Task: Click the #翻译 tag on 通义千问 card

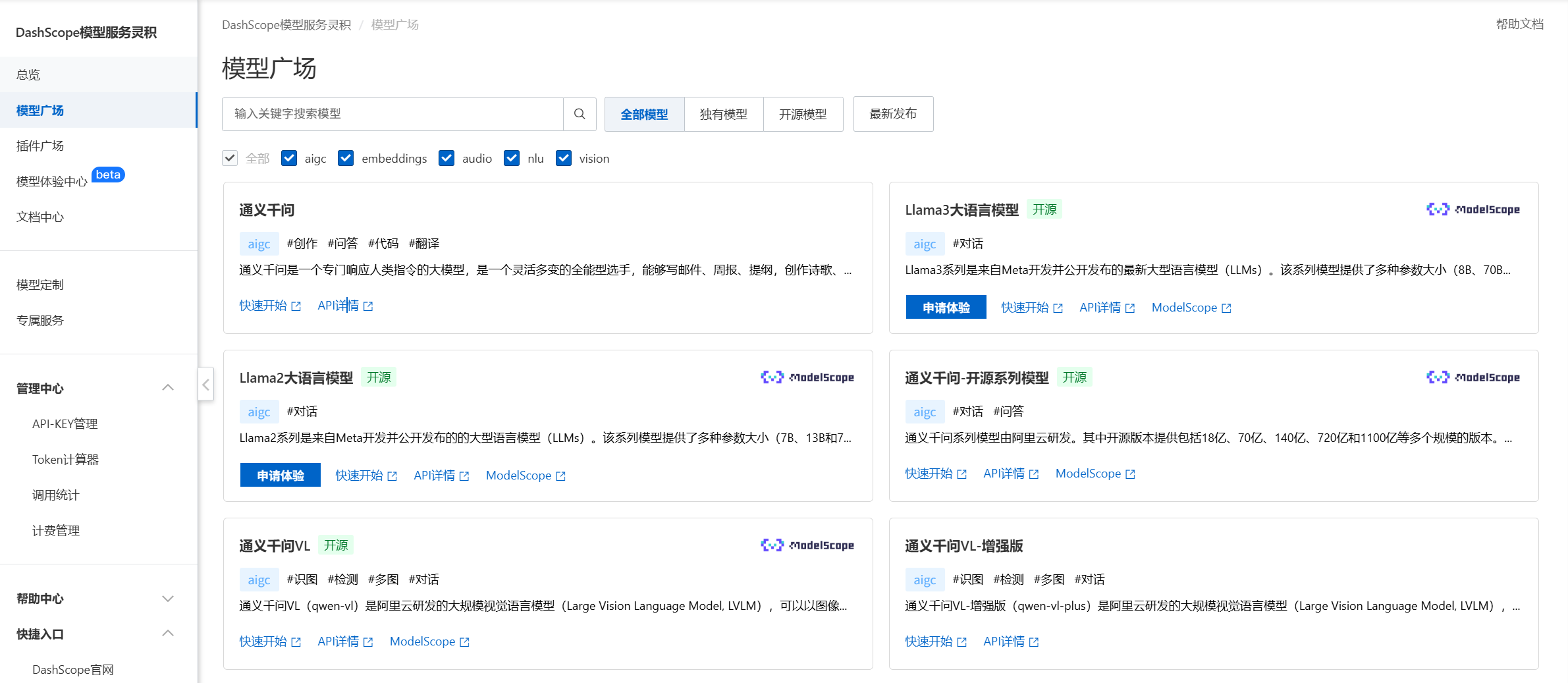Action: (x=424, y=244)
